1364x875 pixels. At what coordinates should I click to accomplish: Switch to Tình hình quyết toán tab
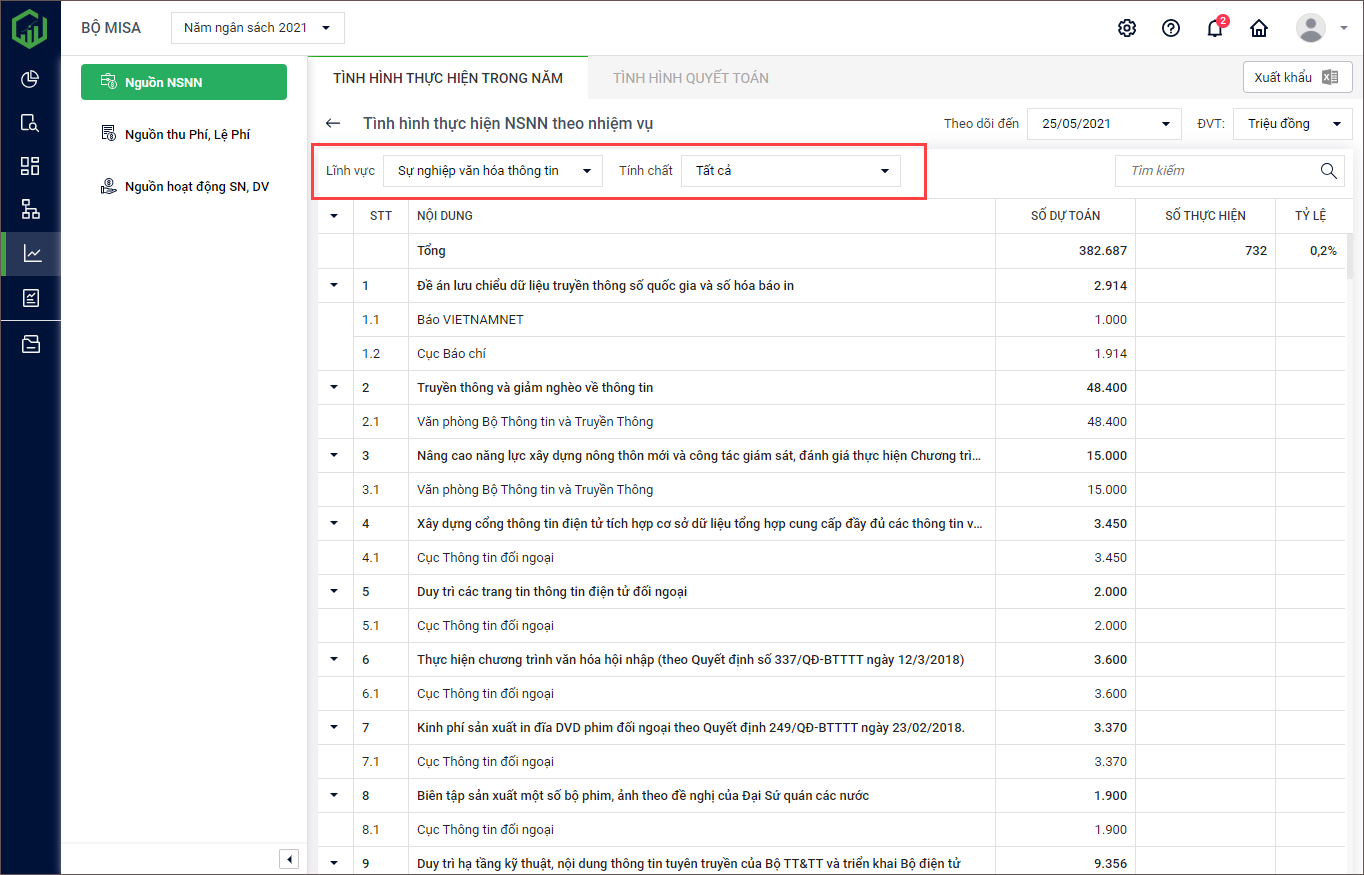pyautogui.click(x=690, y=78)
